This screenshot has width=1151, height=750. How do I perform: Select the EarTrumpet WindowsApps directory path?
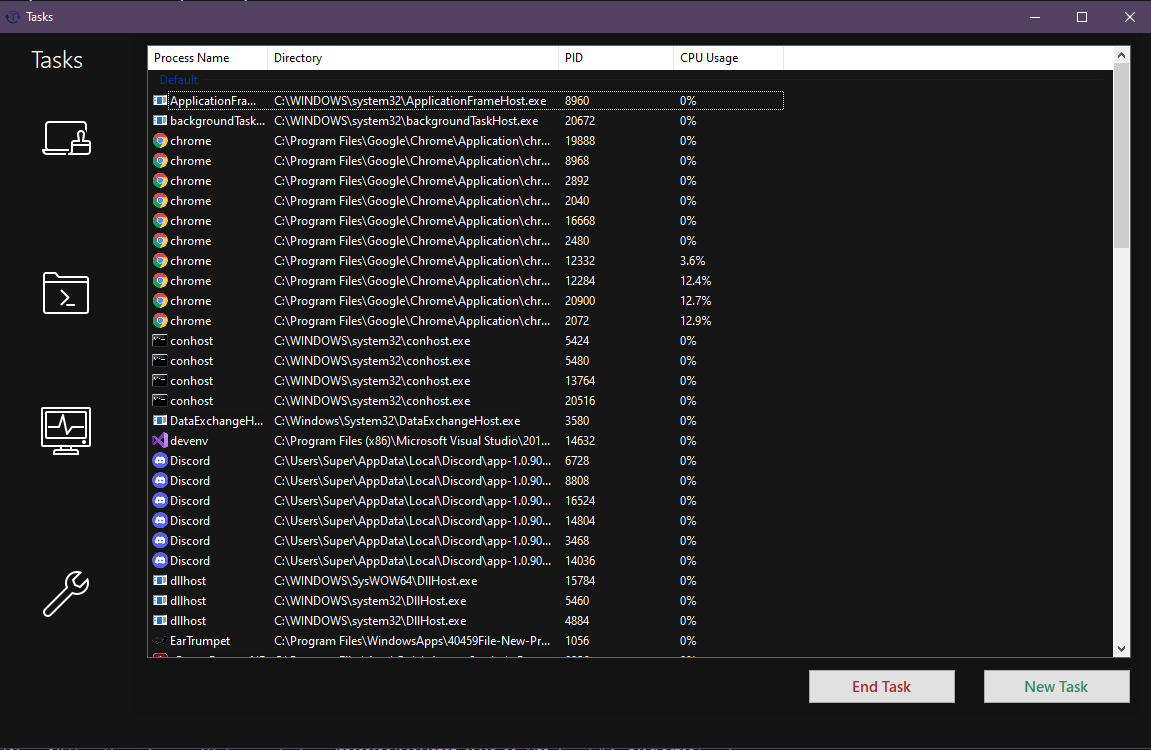point(412,641)
